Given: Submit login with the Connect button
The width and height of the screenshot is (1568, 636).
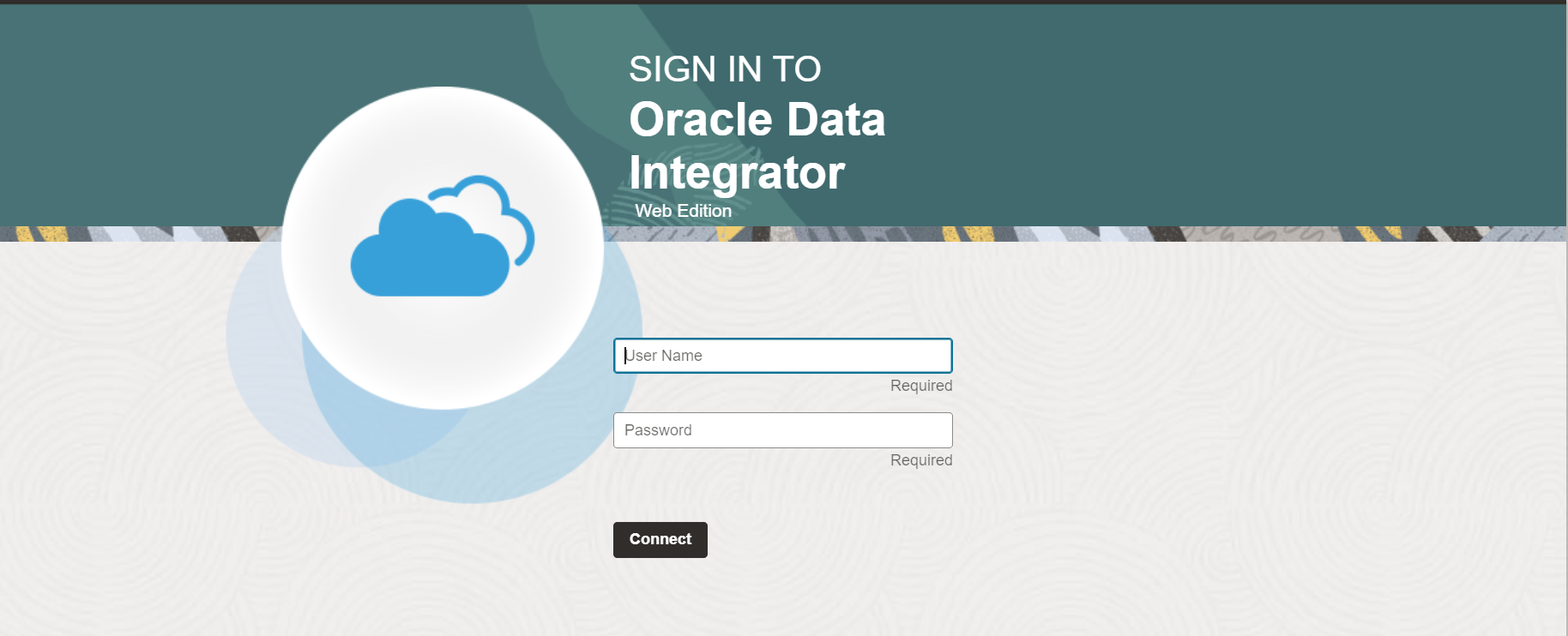Looking at the screenshot, I should [x=660, y=540].
